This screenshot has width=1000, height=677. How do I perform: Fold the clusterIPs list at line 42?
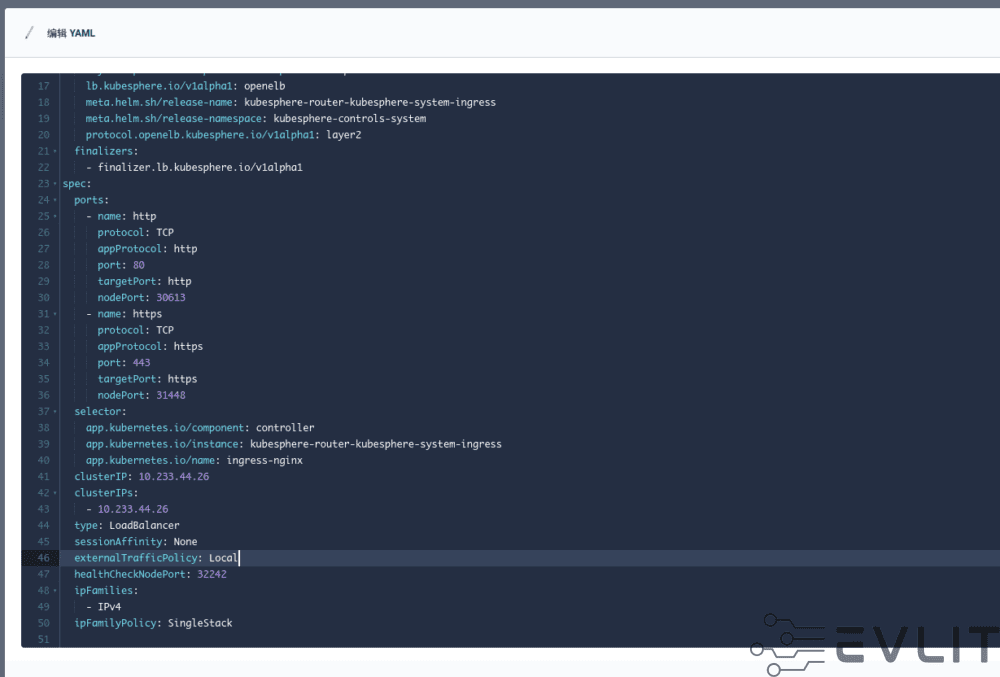pyautogui.click(x=55, y=493)
